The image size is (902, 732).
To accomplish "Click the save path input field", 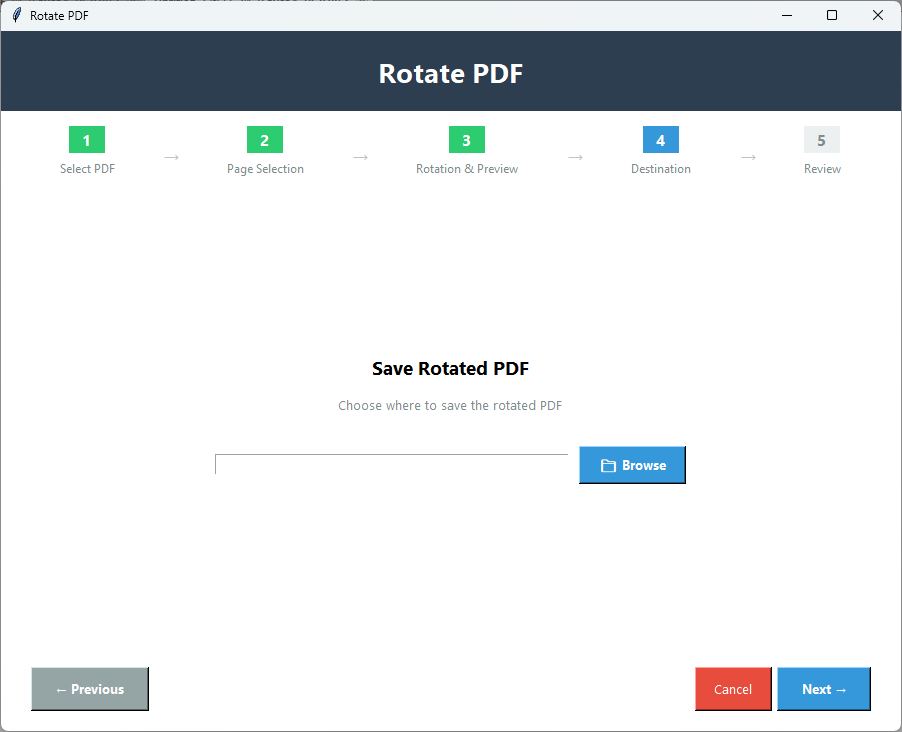I will 390,464.
